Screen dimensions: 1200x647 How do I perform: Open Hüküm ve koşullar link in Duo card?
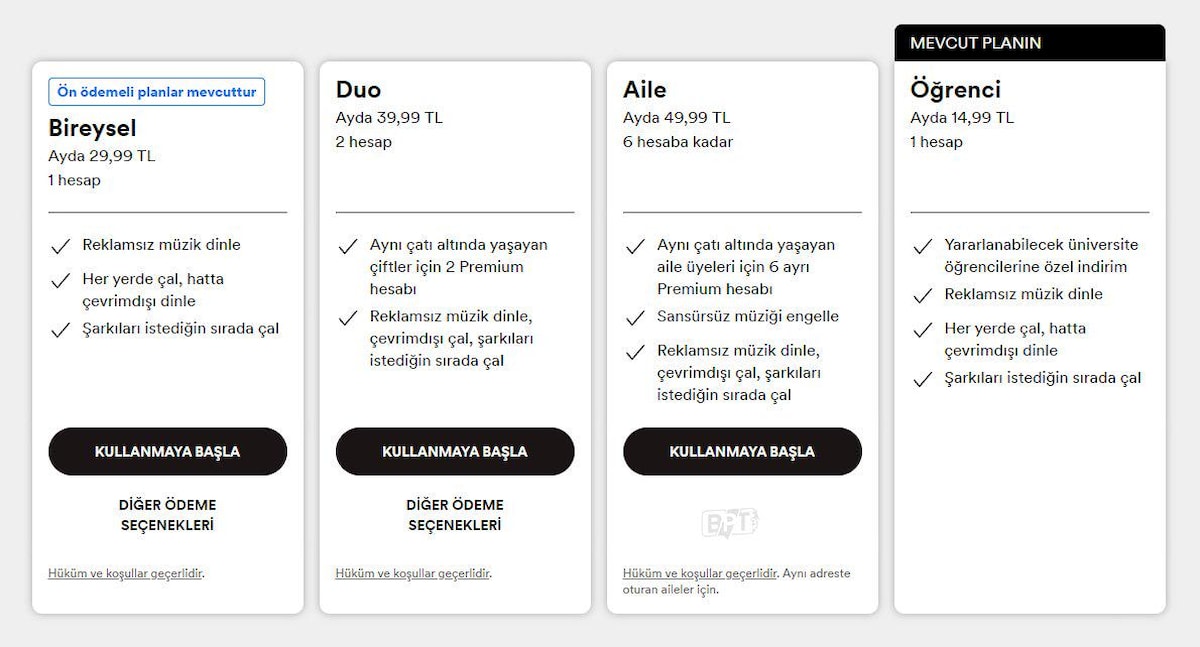click(412, 574)
